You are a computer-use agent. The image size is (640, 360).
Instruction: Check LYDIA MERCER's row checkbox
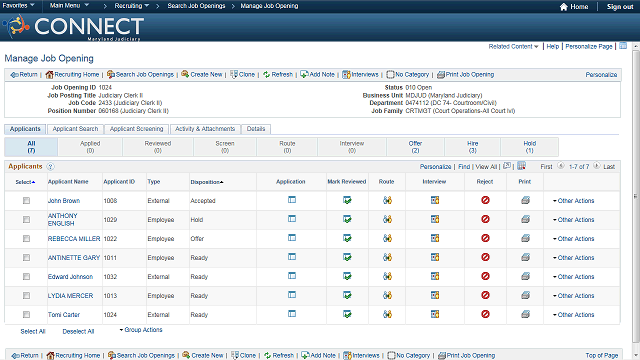(x=27, y=296)
